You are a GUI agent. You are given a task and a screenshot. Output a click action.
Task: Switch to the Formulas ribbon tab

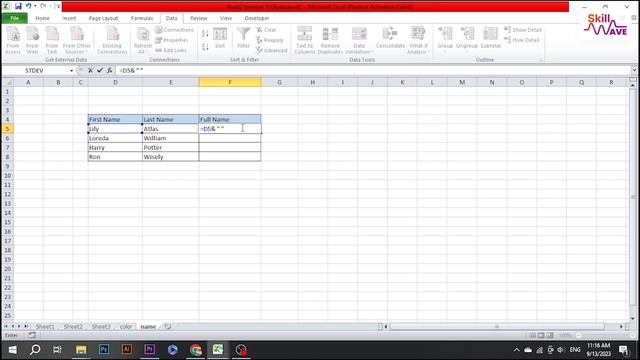(x=142, y=18)
